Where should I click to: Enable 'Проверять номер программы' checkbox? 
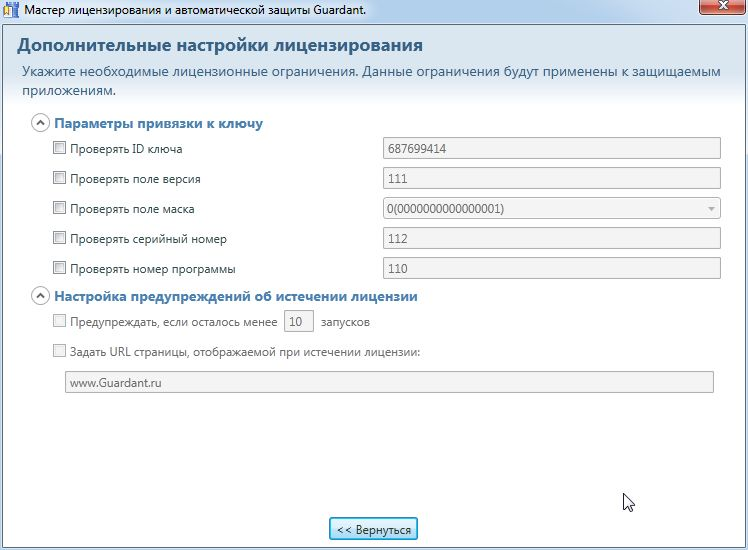click(x=59, y=269)
